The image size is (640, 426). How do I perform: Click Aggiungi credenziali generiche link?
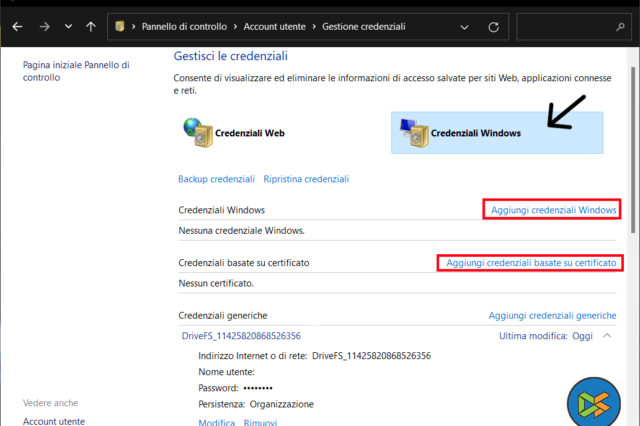[552, 315]
